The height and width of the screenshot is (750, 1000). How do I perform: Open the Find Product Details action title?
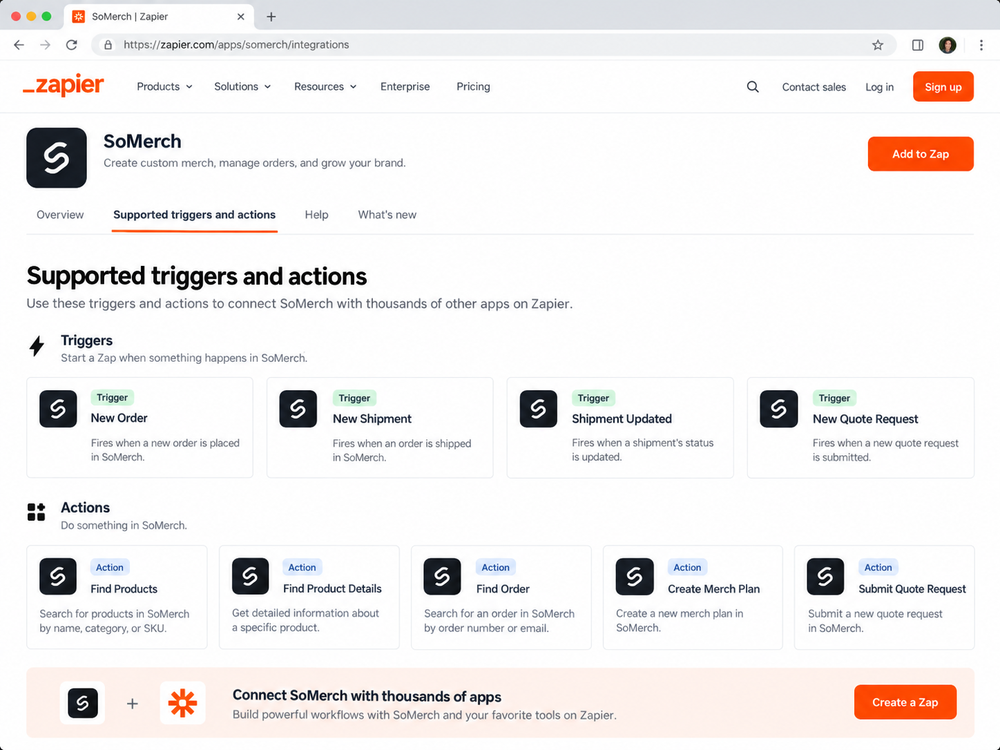(332, 589)
